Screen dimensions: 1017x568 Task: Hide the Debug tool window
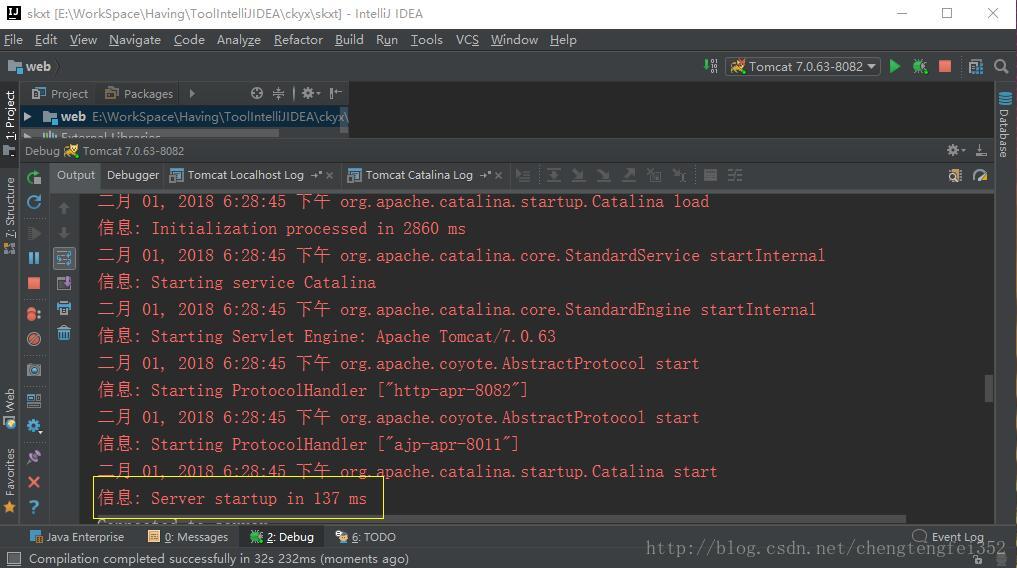(x=981, y=150)
